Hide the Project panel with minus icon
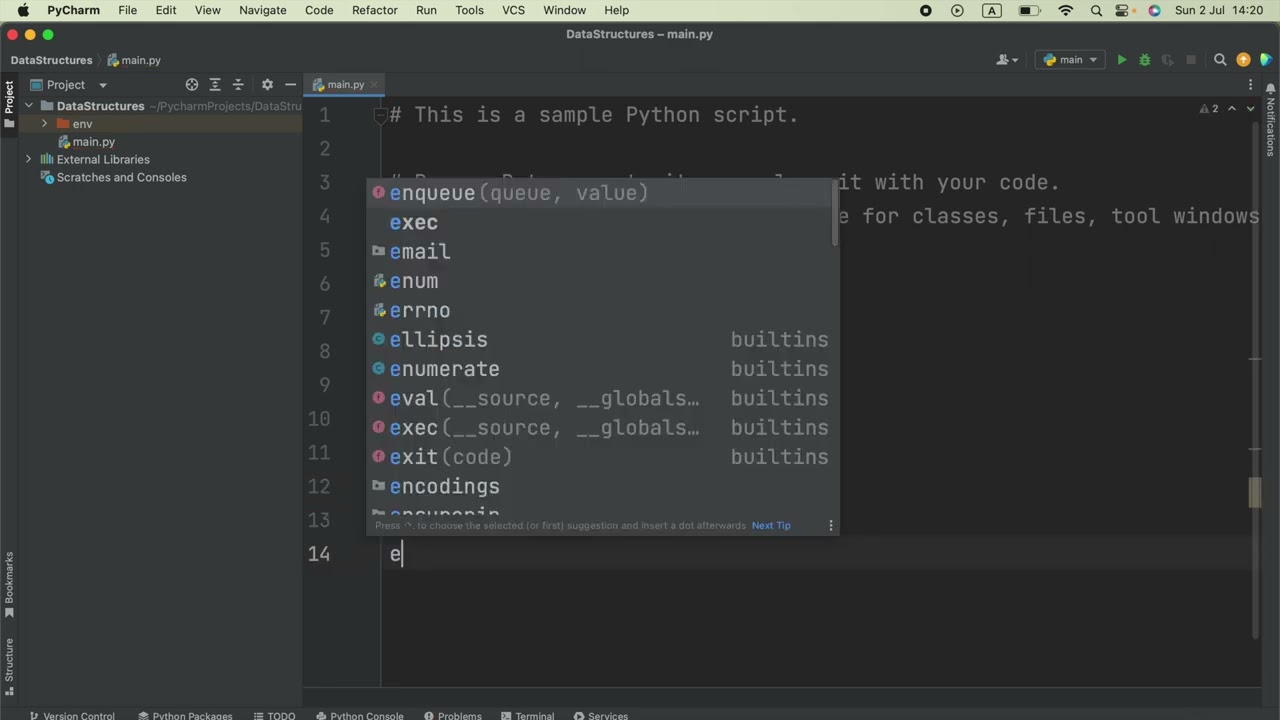 (290, 85)
